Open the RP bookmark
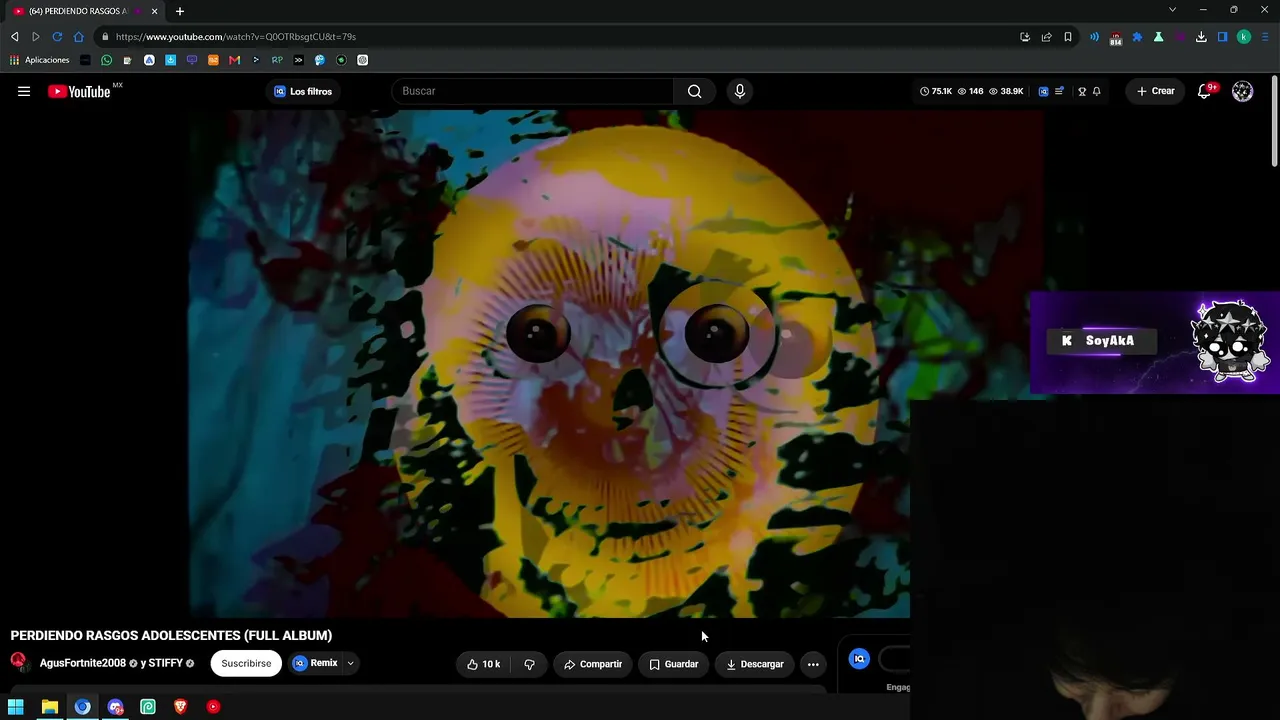Image resolution: width=1280 pixels, height=720 pixels. [277, 60]
